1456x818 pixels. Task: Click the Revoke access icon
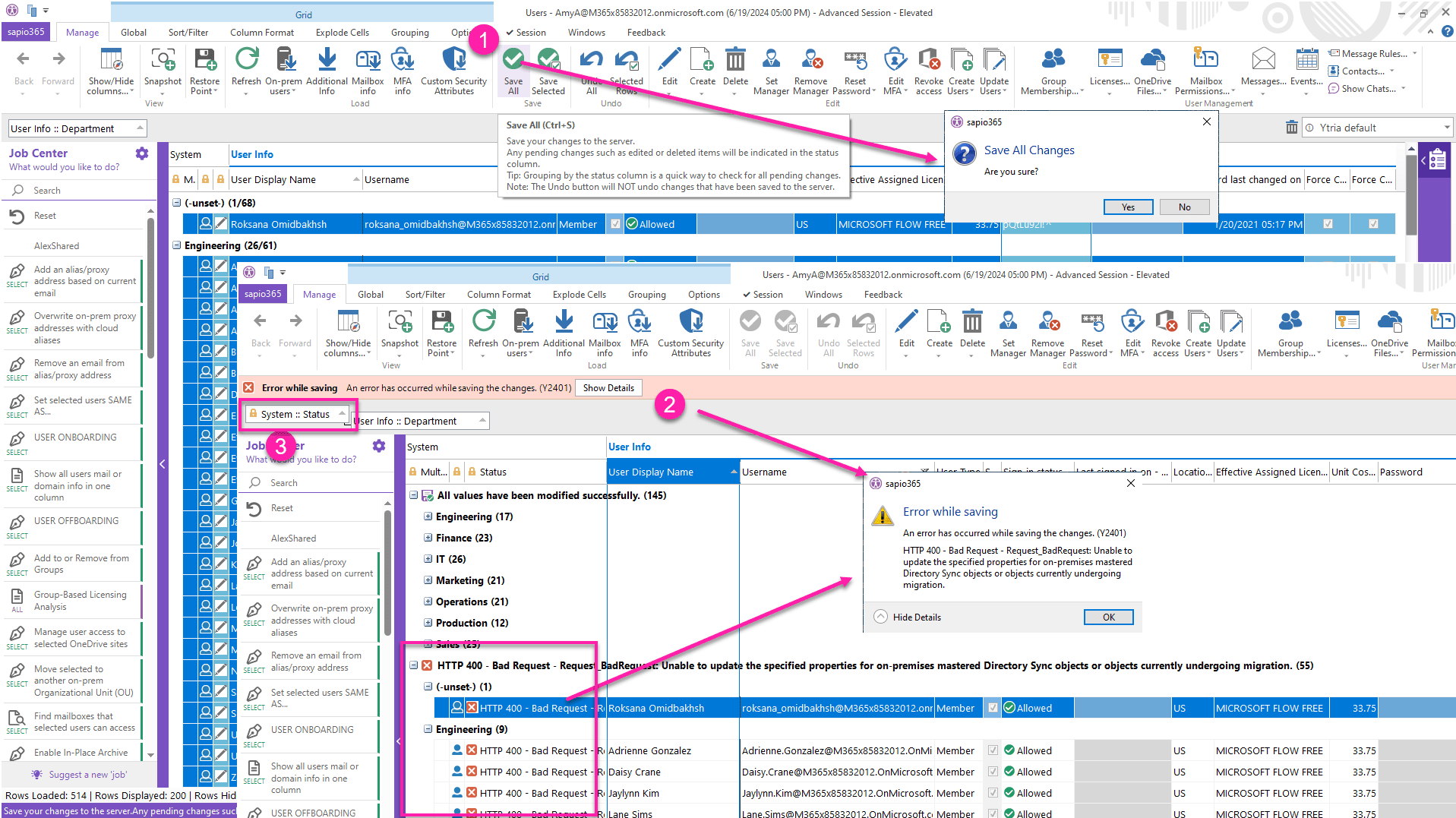(x=927, y=70)
